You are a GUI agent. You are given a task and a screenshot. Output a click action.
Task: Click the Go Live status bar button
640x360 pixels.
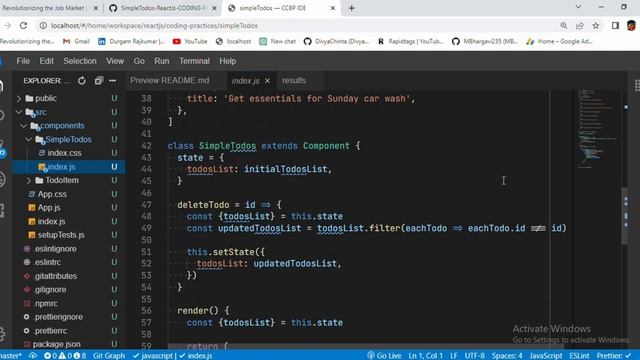[x=384, y=356]
